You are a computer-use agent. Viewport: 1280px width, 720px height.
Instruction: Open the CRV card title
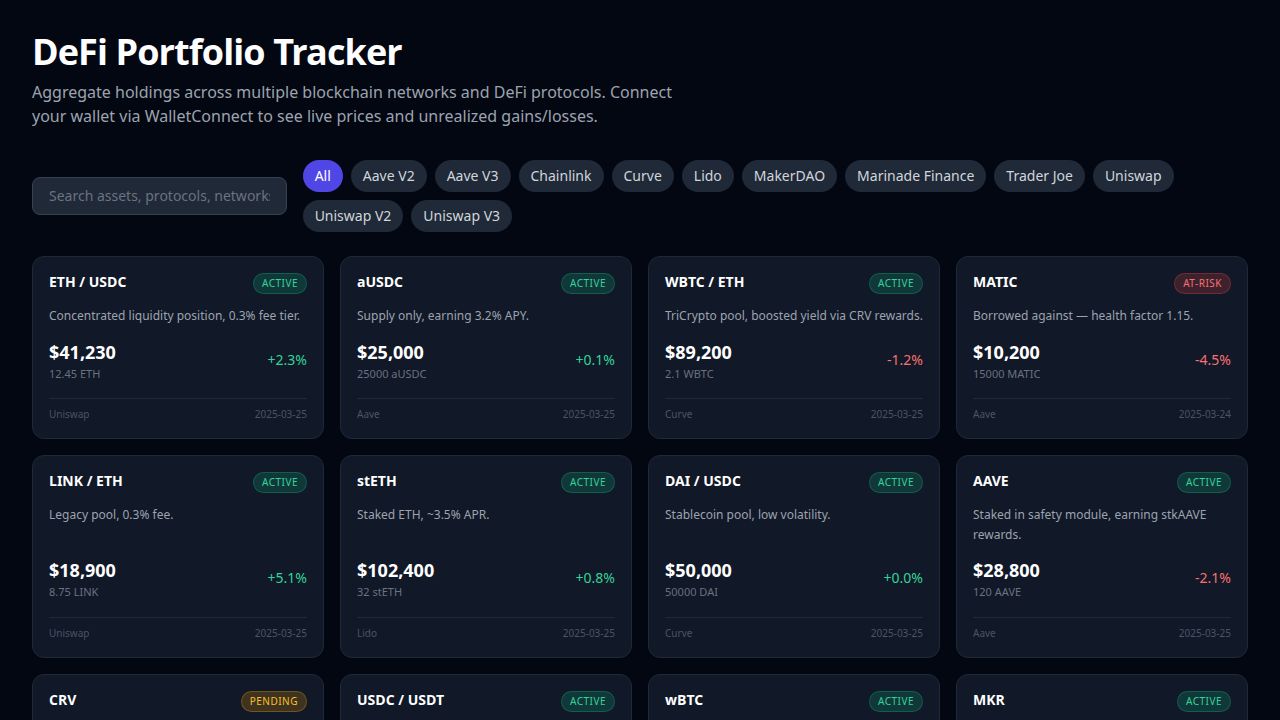click(x=63, y=700)
